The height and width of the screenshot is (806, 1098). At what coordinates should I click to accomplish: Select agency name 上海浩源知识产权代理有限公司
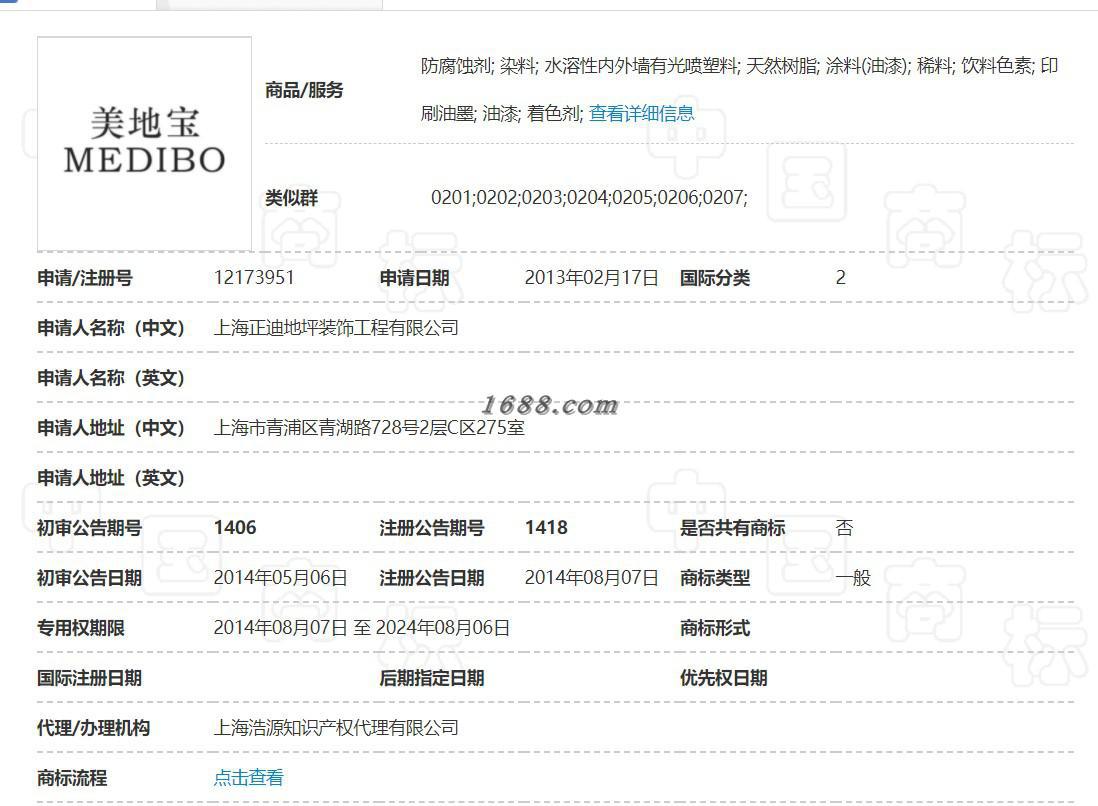[x=336, y=728]
